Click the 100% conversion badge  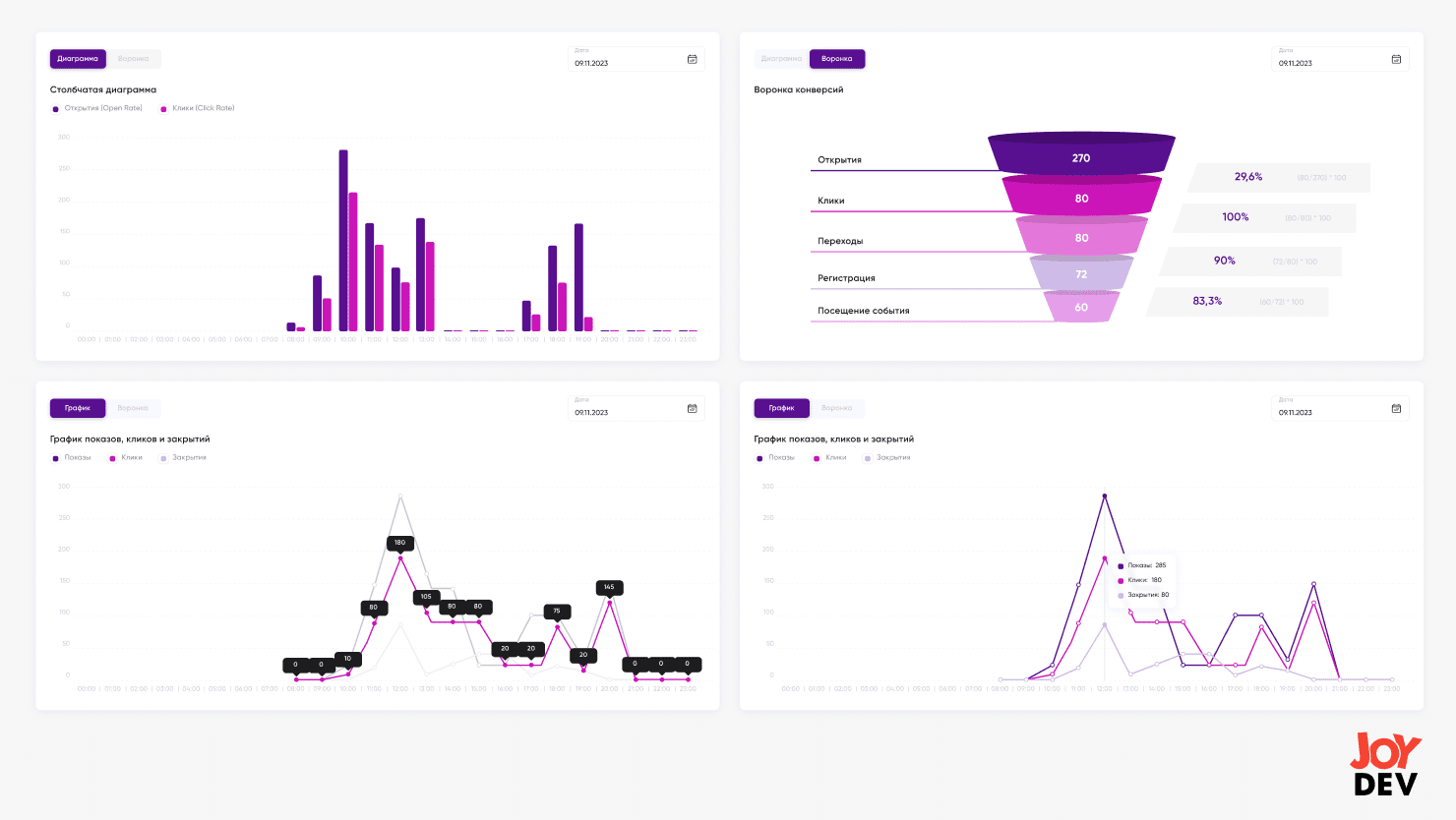1265,217
